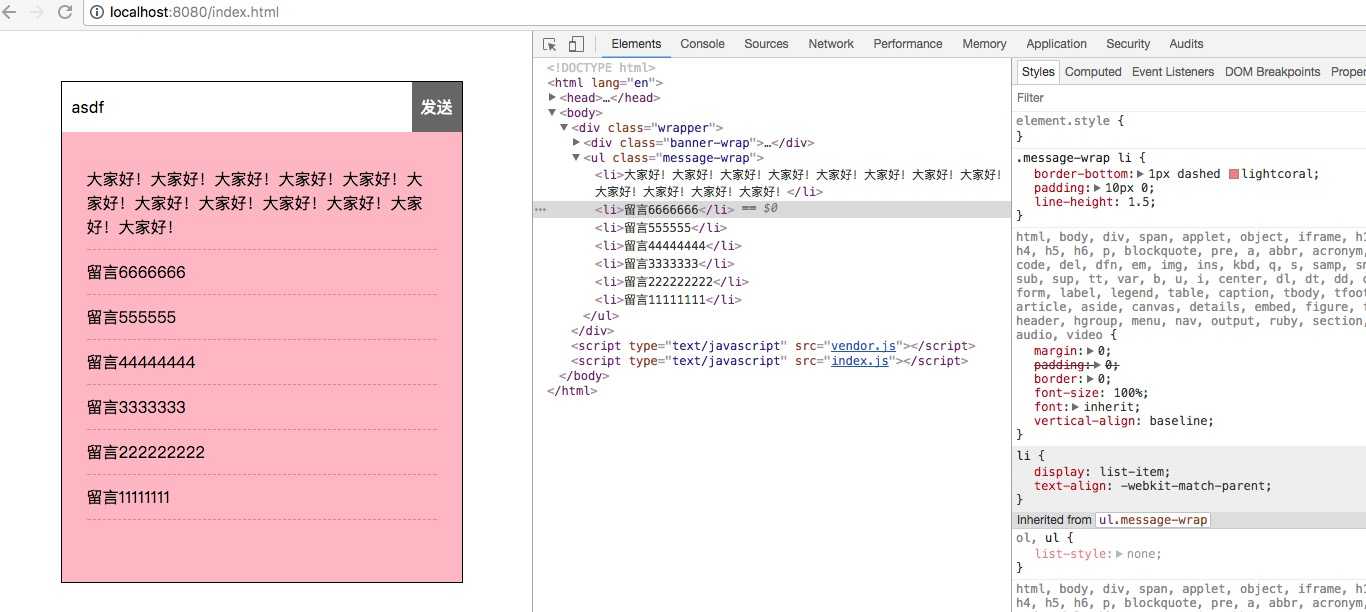This screenshot has width=1366, height=612.
Task: Click the browser forward arrow
Action: [x=38, y=13]
